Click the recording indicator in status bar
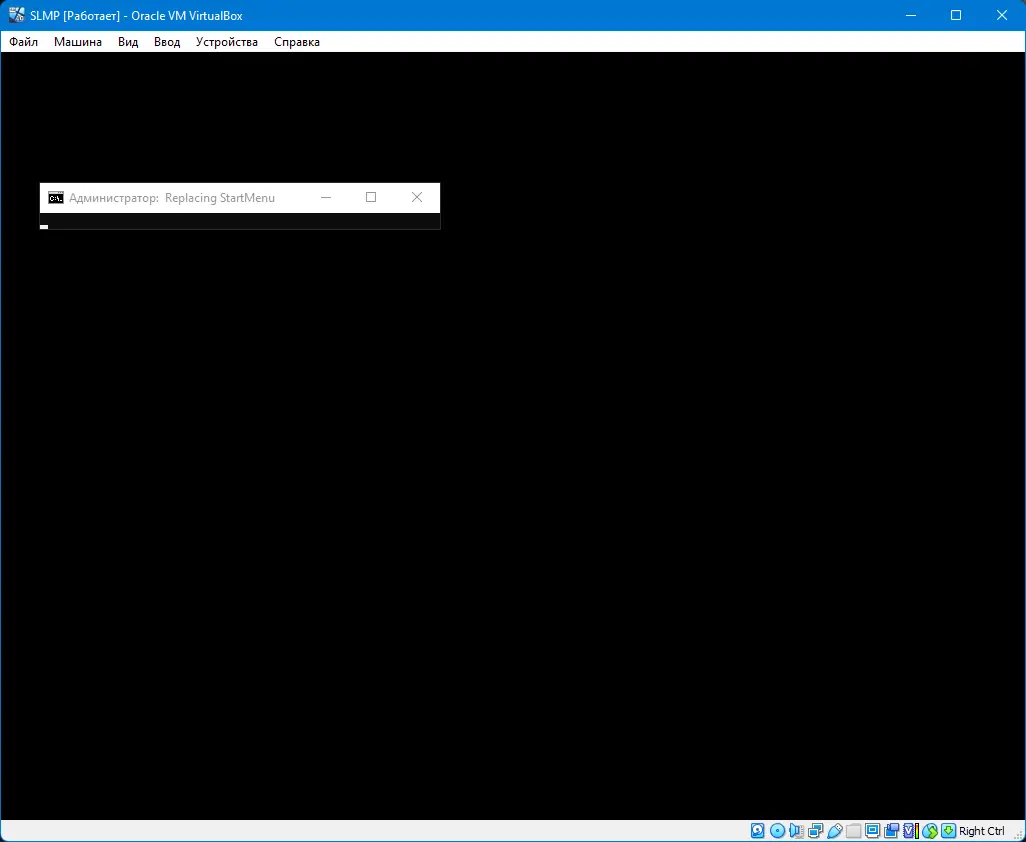The image size is (1026, 842). tap(890, 830)
